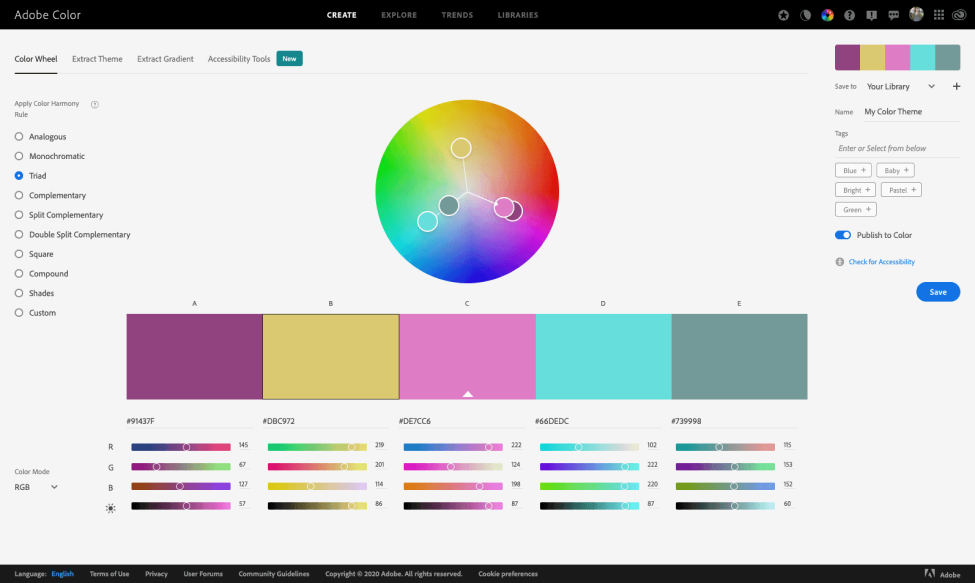Select the Square harmony rule

(x=34, y=254)
